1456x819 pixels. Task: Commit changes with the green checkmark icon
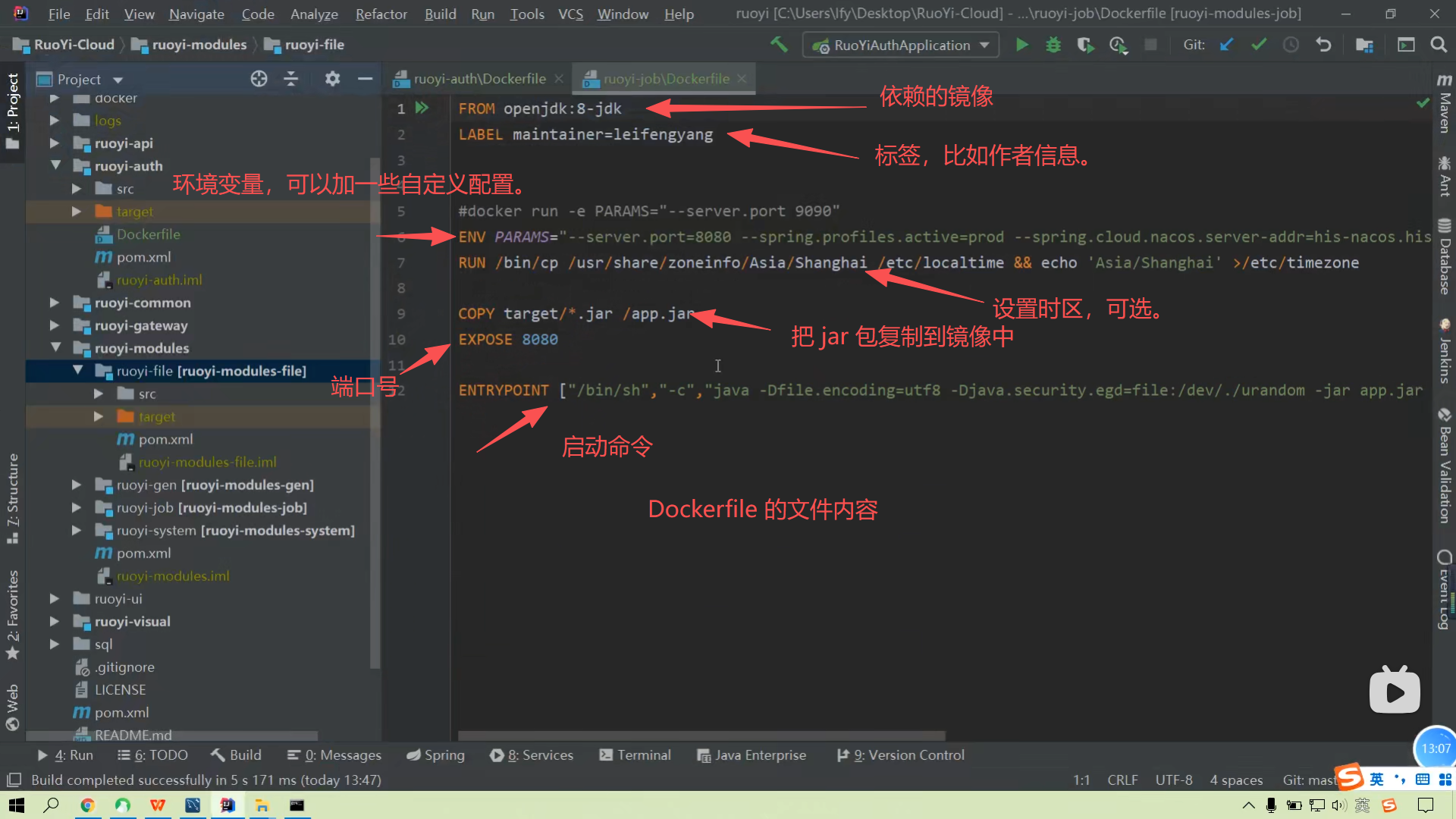click(1259, 45)
